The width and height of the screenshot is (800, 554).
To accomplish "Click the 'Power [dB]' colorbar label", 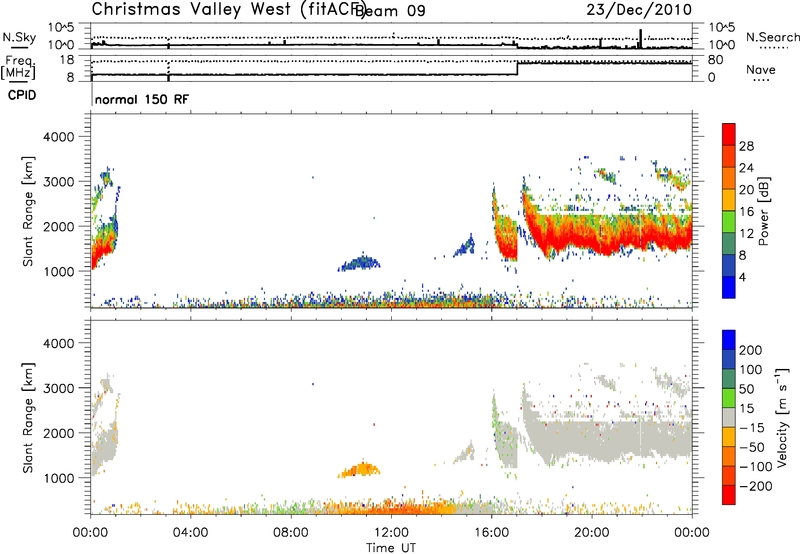I will coord(764,211).
